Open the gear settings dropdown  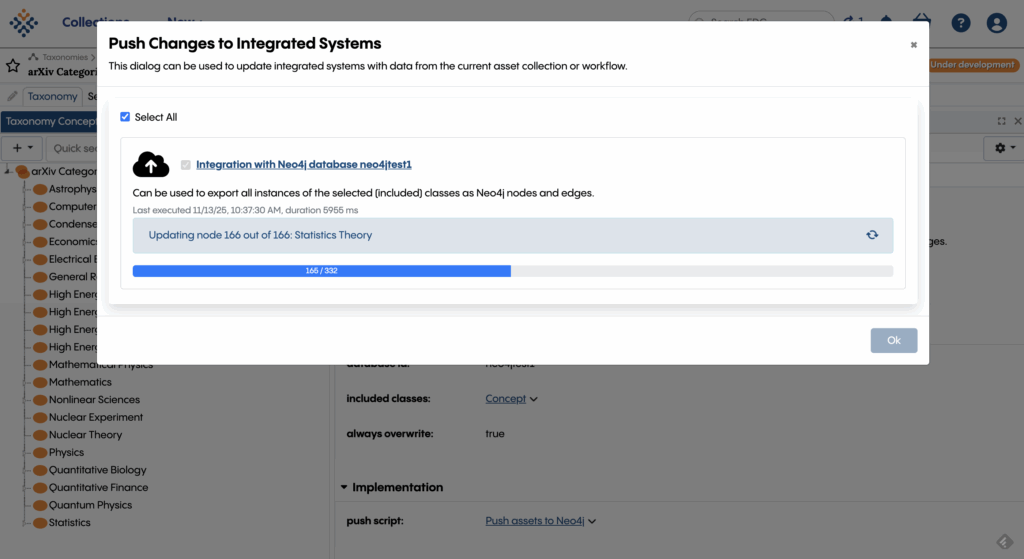pyautogui.click(x=1001, y=148)
